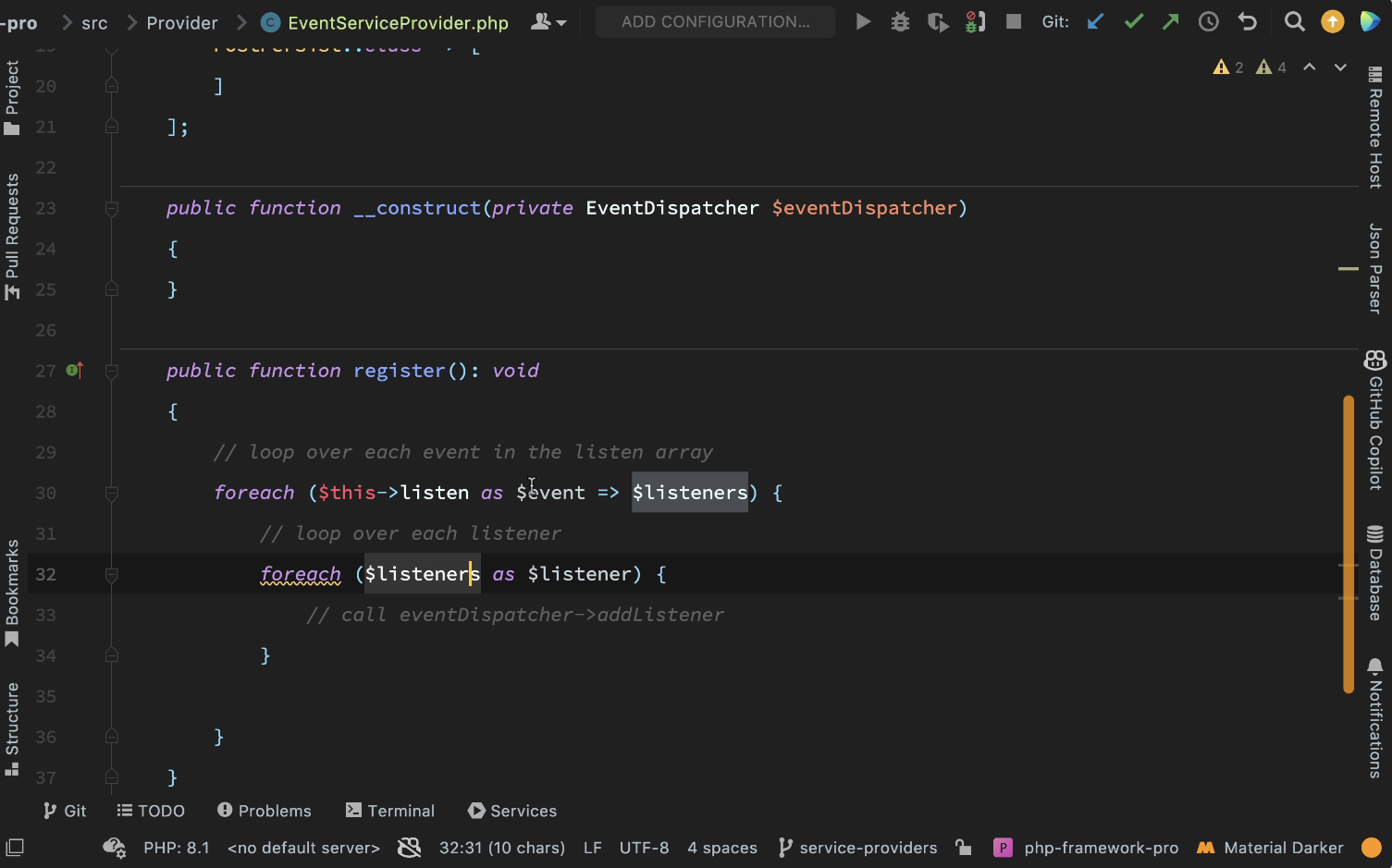This screenshot has width=1392, height=868.
Task: Click the Rollback undo icon
Action: (x=1248, y=21)
